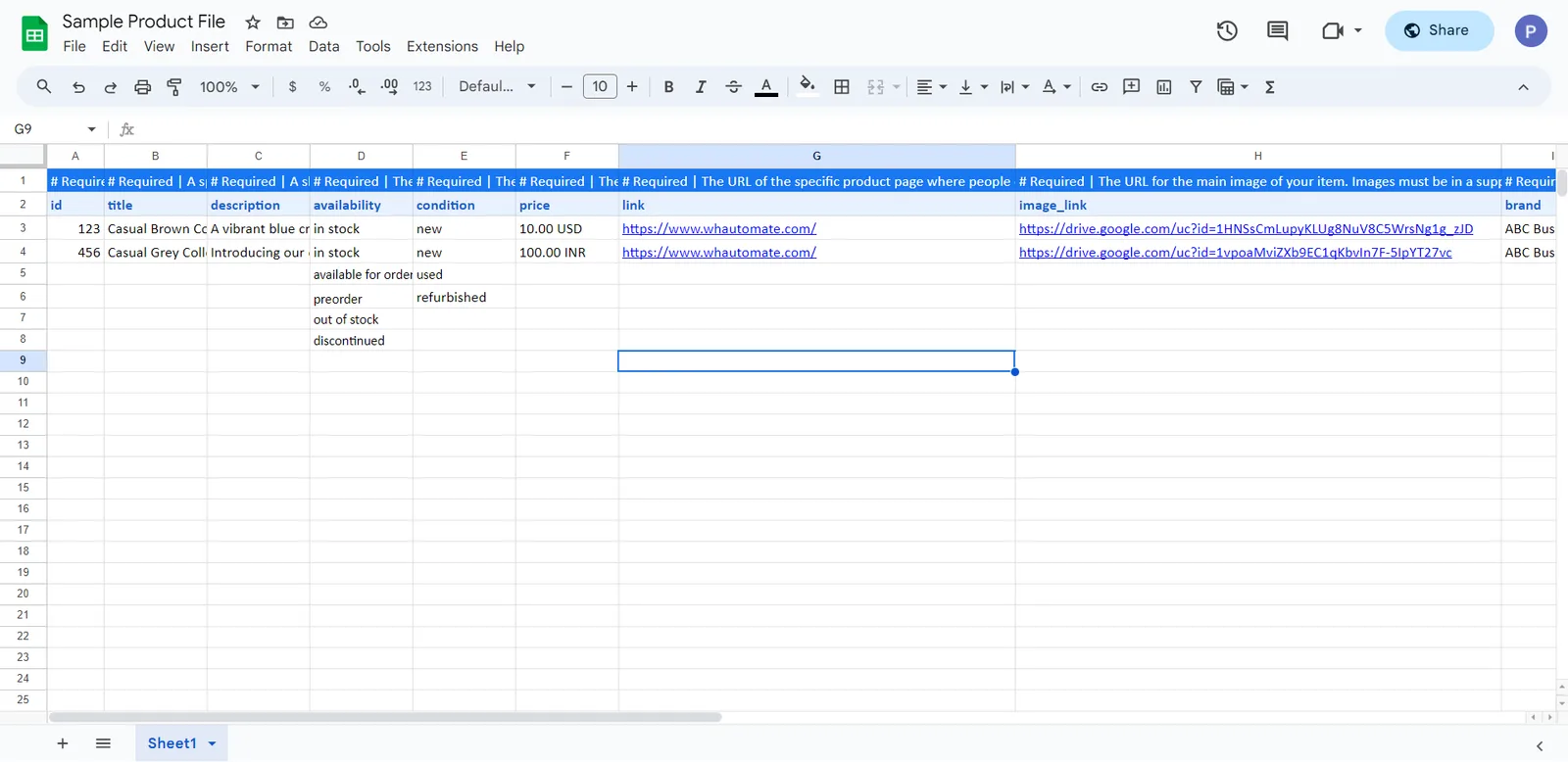
Task: Click the search menus magnifier icon
Action: [x=44, y=86]
